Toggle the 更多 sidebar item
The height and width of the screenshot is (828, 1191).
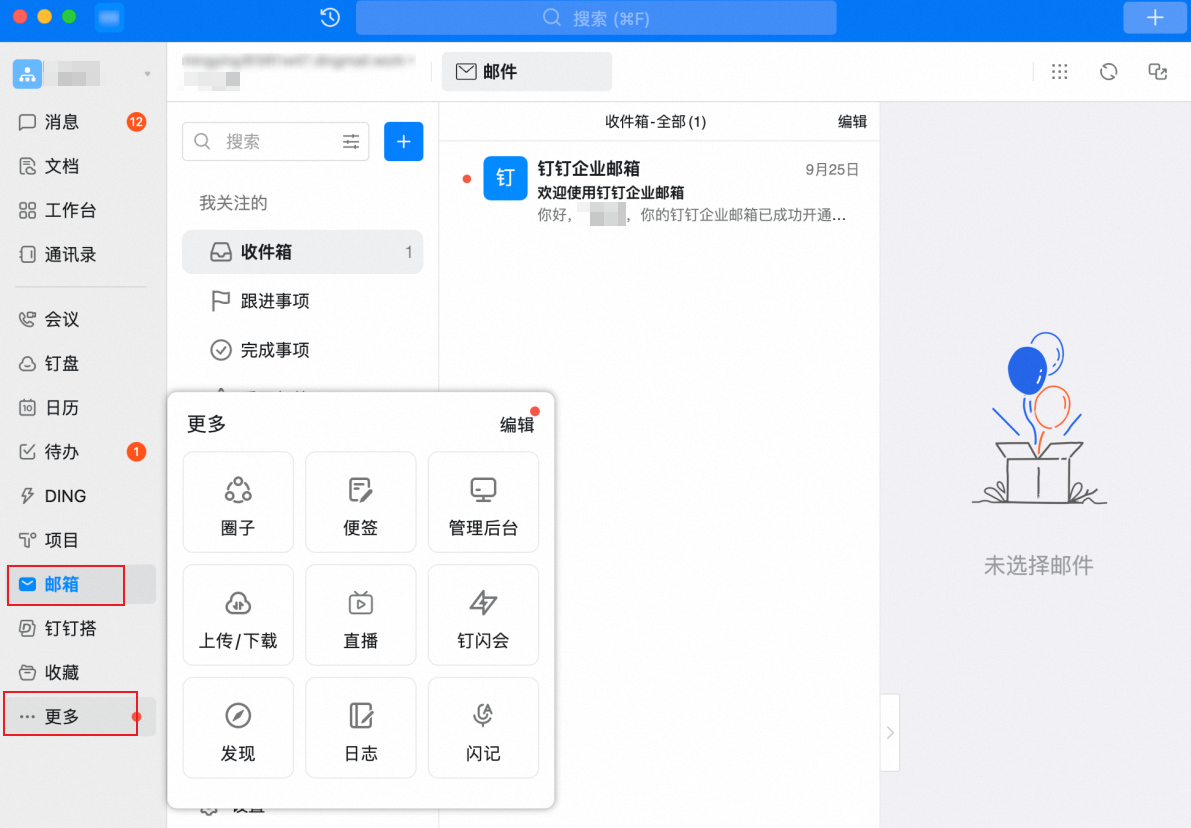(81, 716)
